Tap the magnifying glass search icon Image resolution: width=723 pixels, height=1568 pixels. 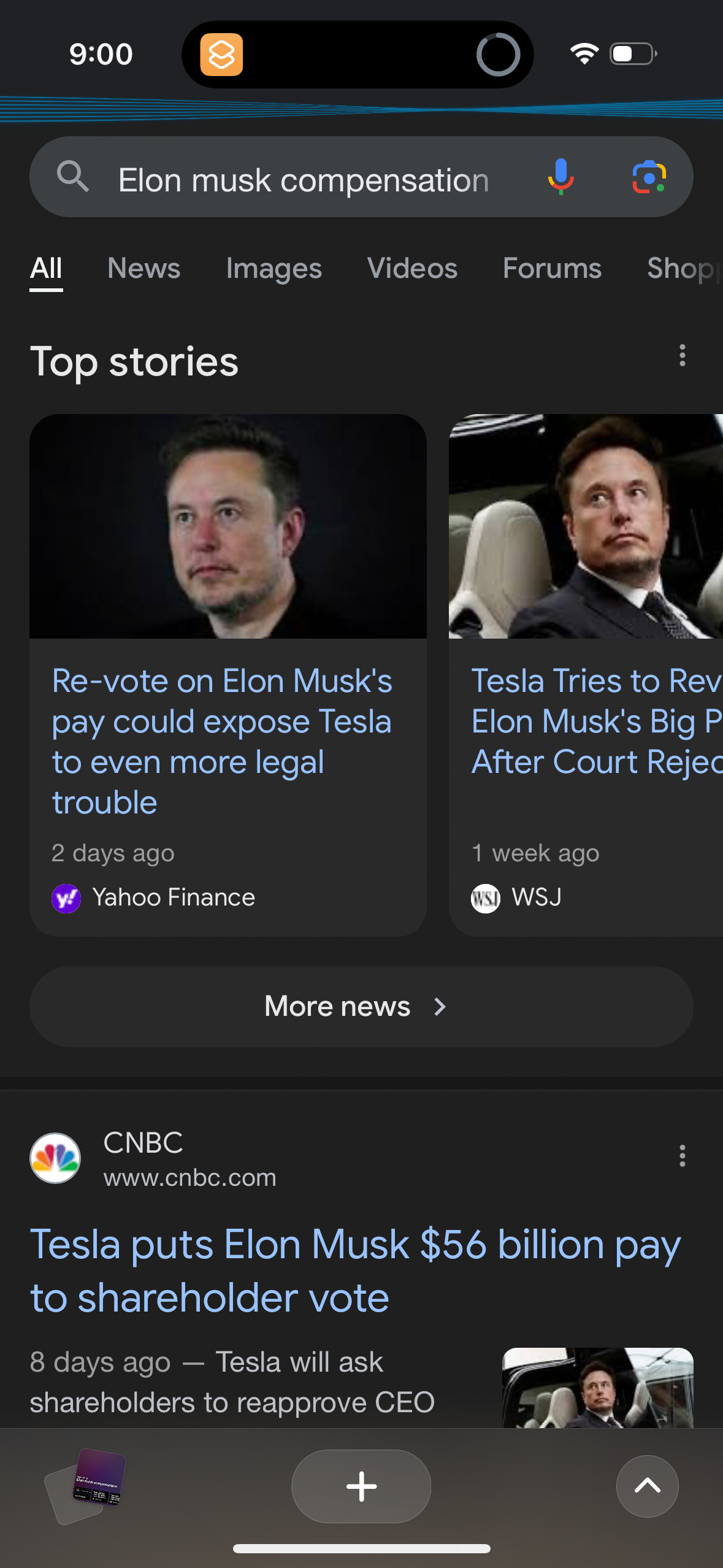(72, 177)
